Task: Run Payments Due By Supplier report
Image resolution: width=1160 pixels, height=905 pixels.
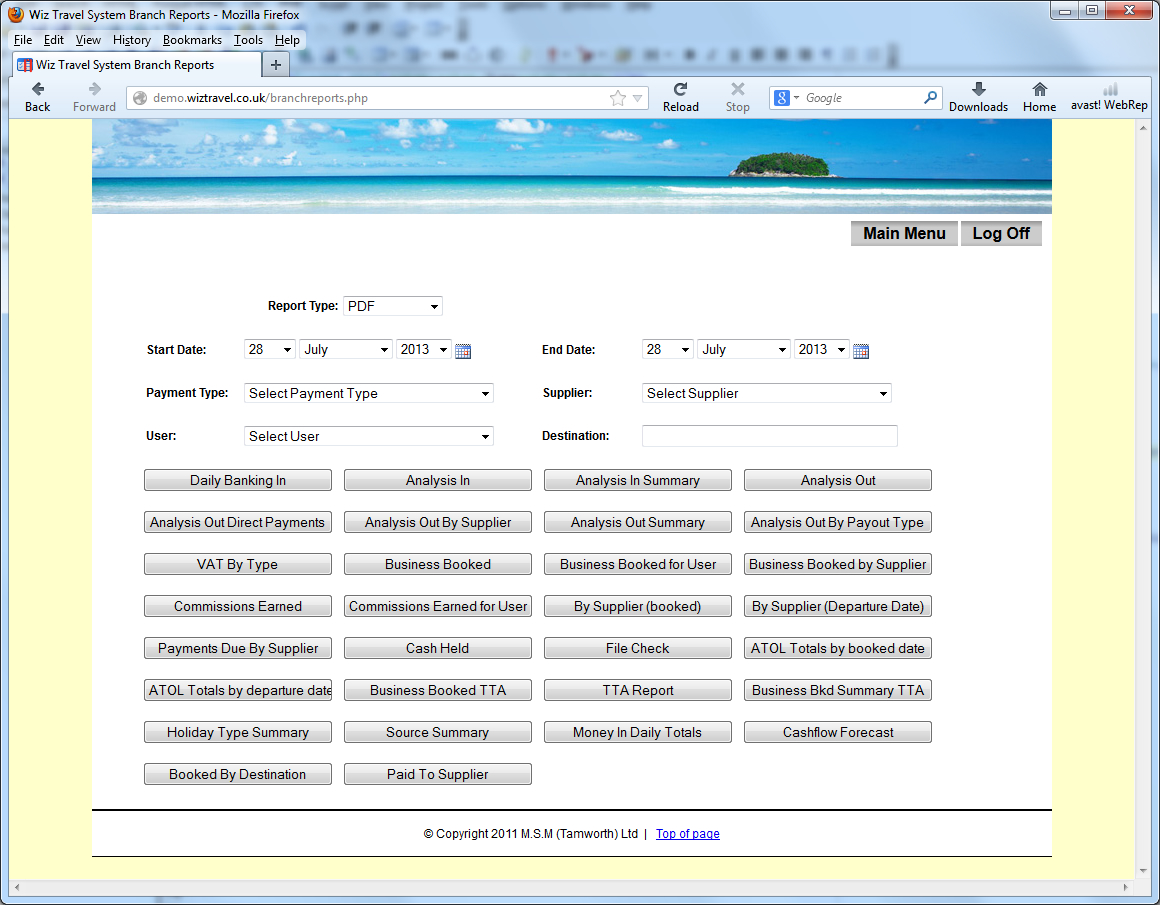Action: pyautogui.click(x=237, y=648)
